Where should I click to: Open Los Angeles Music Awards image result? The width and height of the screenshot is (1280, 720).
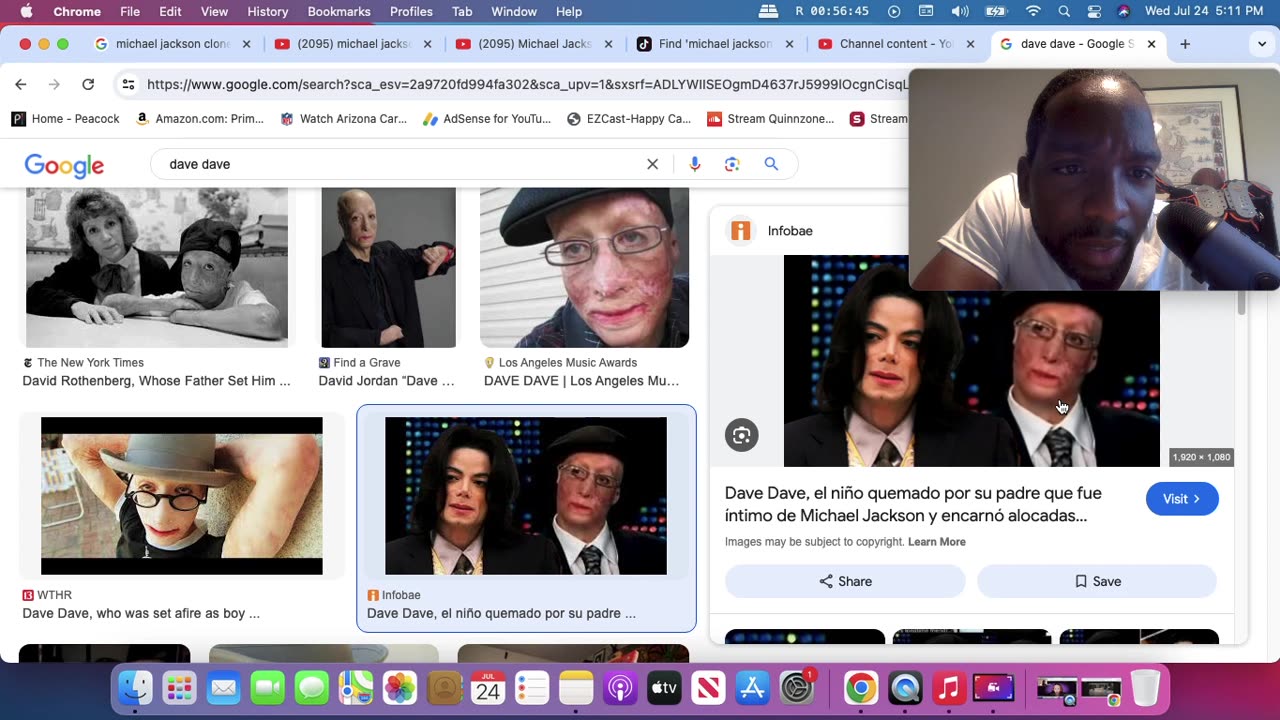[584, 268]
